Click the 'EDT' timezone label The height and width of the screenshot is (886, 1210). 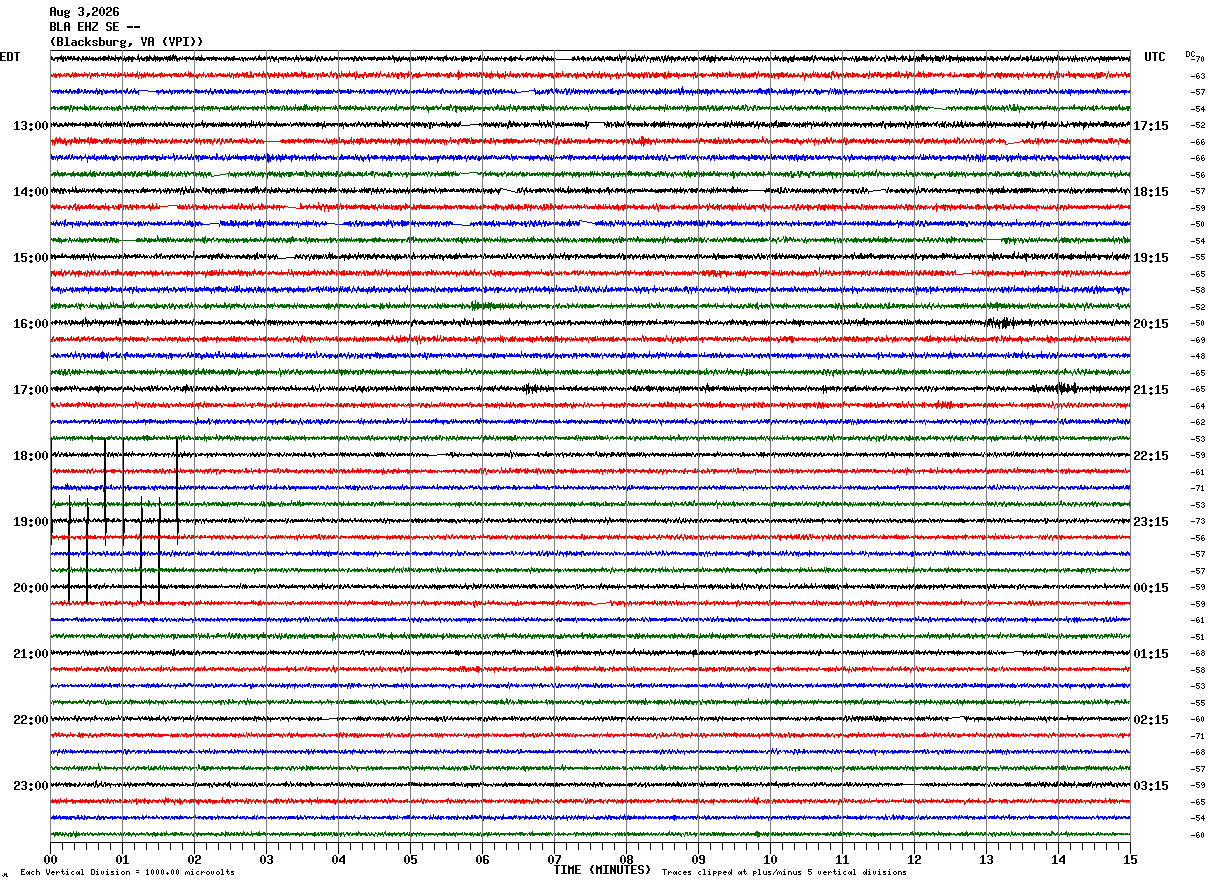(10, 57)
